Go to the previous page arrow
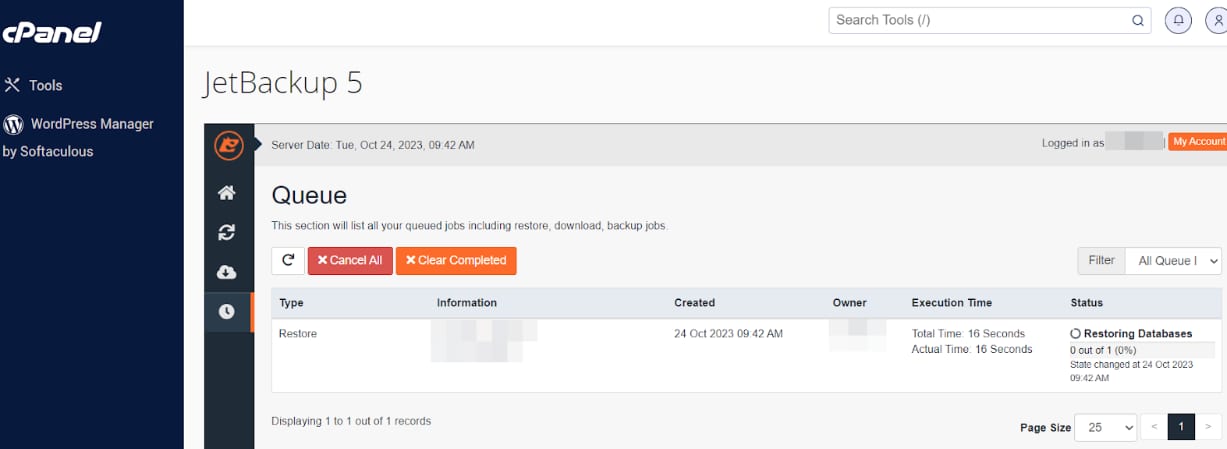Viewport: 1227px width, 449px height. click(1154, 427)
